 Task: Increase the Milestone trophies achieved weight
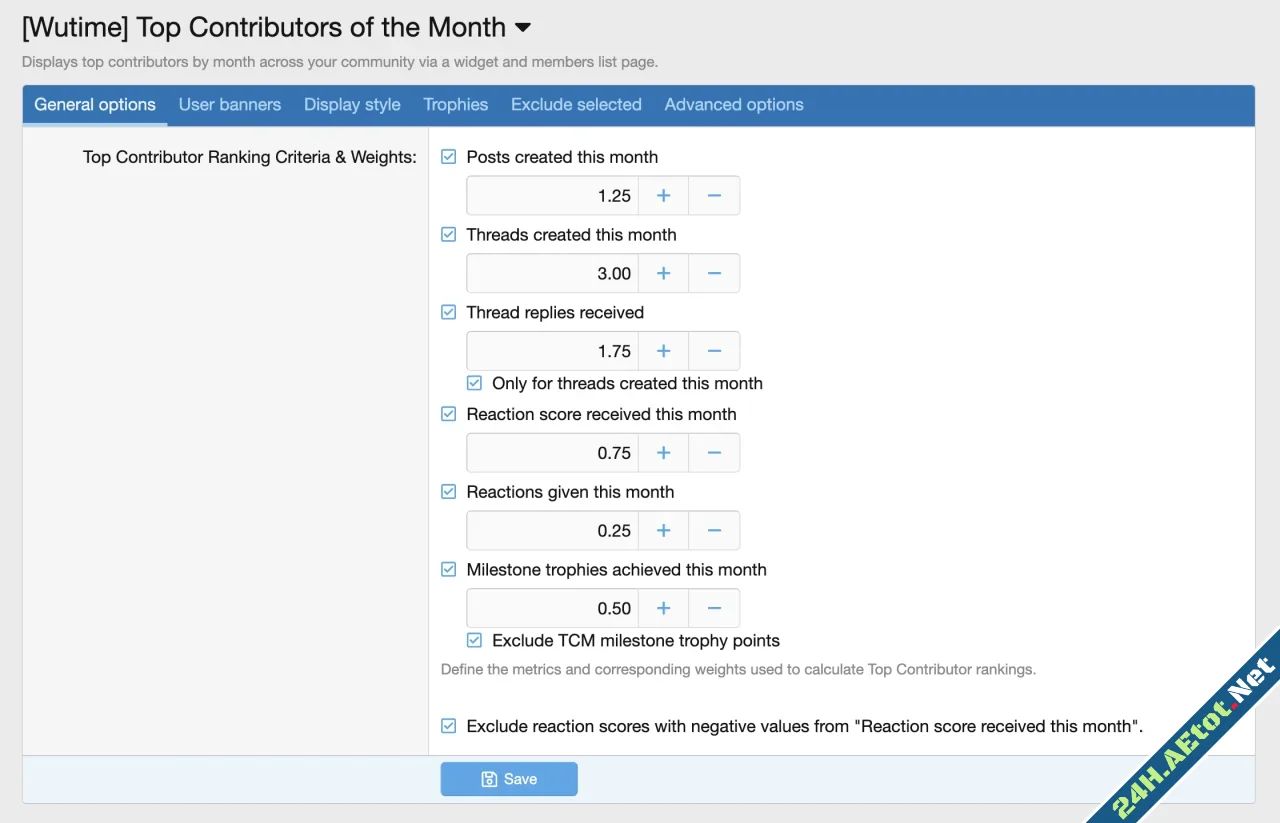point(663,607)
